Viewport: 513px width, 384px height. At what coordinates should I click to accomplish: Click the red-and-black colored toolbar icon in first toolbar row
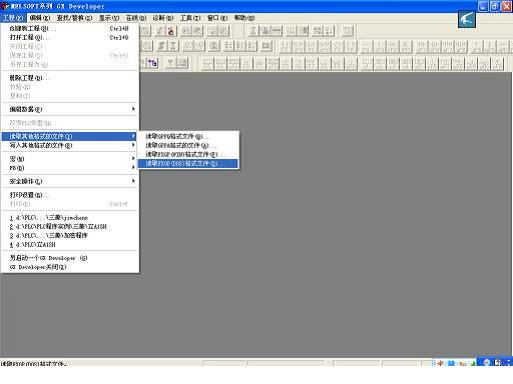[x=171, y=31]
